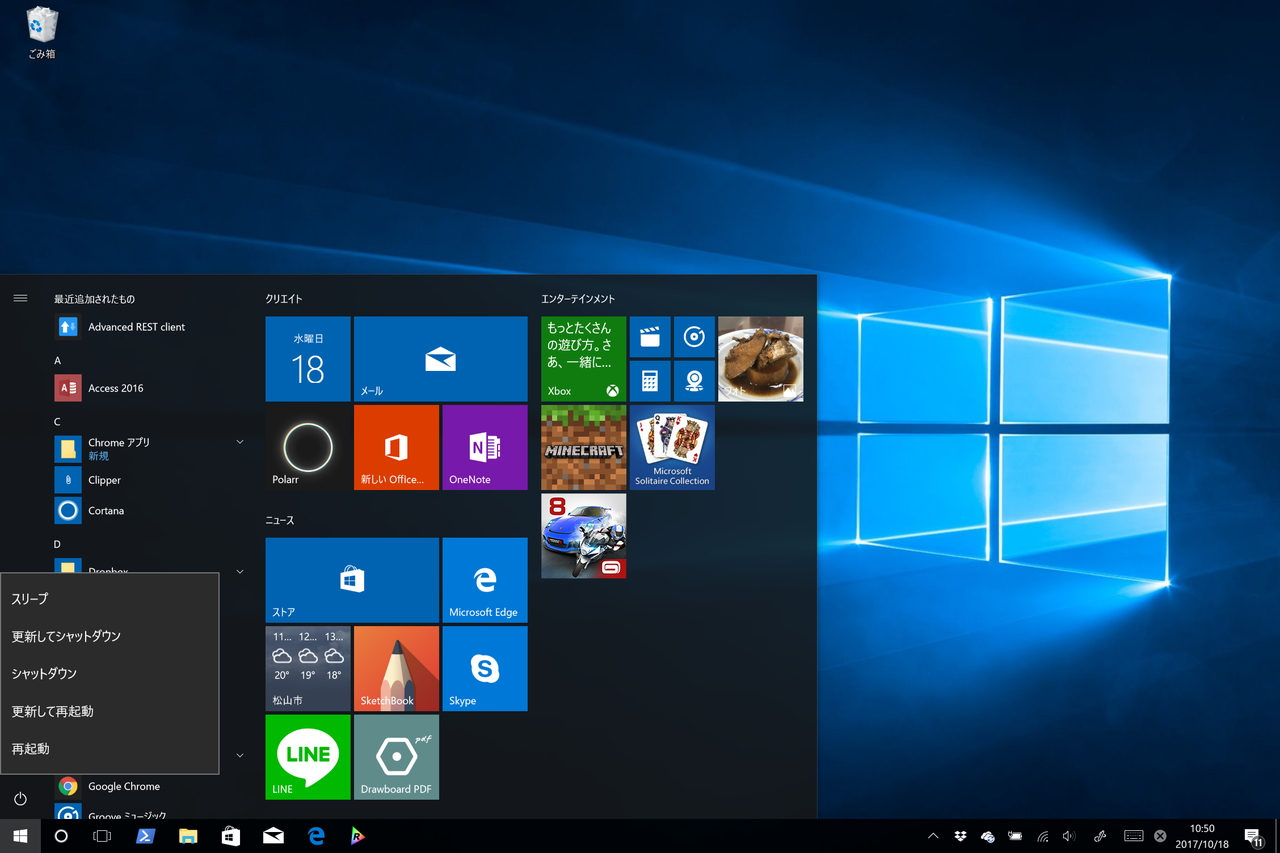Select スリープ in the power menu
Screen dimensions: 1280x853
point(109,598)
